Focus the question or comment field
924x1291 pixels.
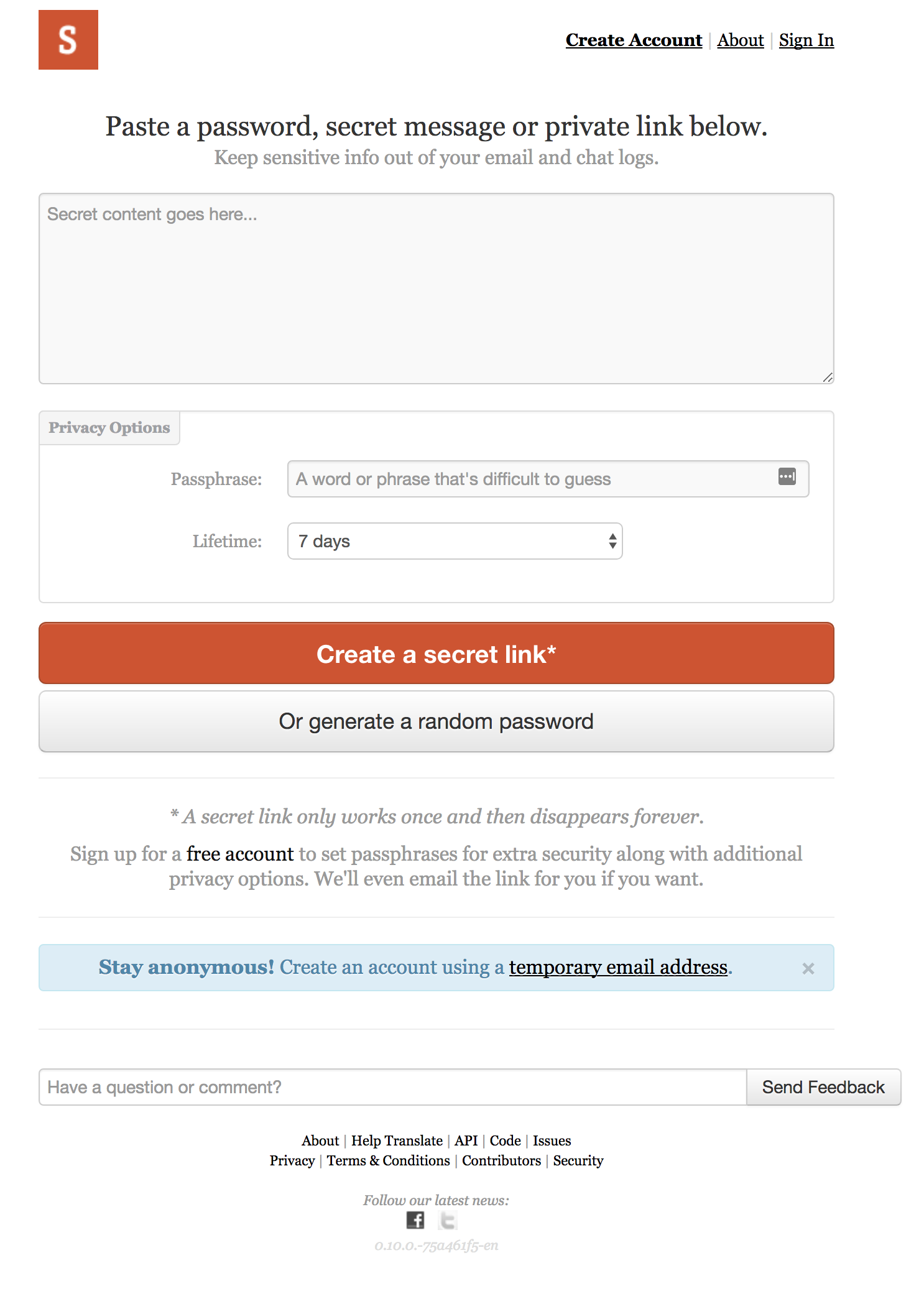coord(393,1087)
